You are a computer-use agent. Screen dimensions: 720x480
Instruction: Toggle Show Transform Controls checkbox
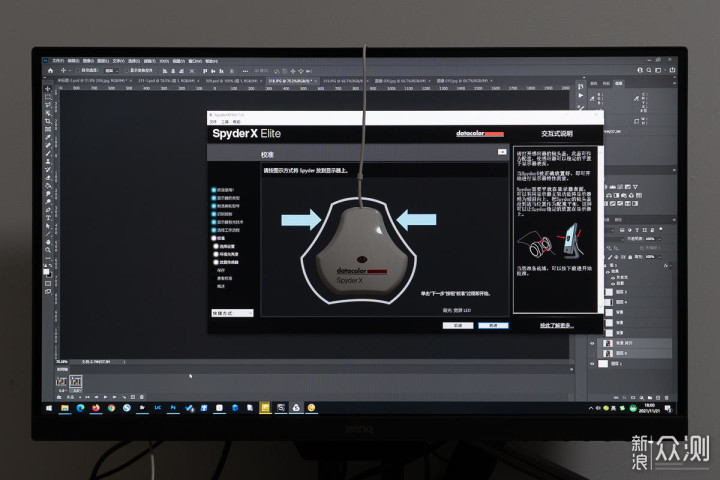[127, 71]
